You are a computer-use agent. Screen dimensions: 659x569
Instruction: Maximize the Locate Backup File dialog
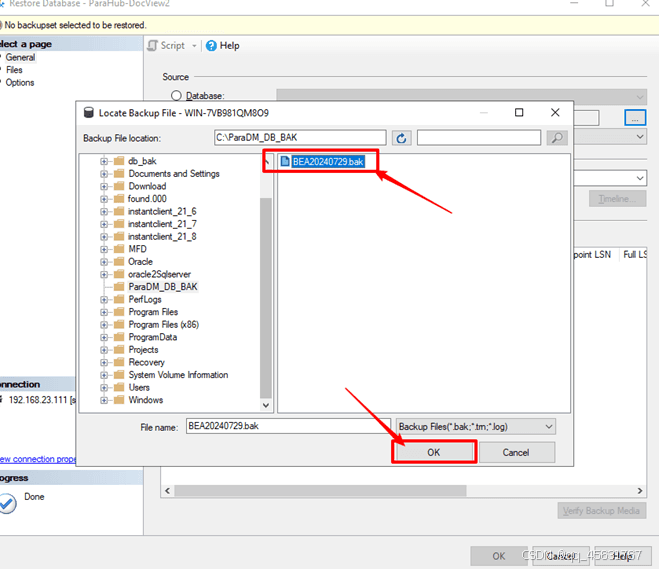[x=519, y=113]
